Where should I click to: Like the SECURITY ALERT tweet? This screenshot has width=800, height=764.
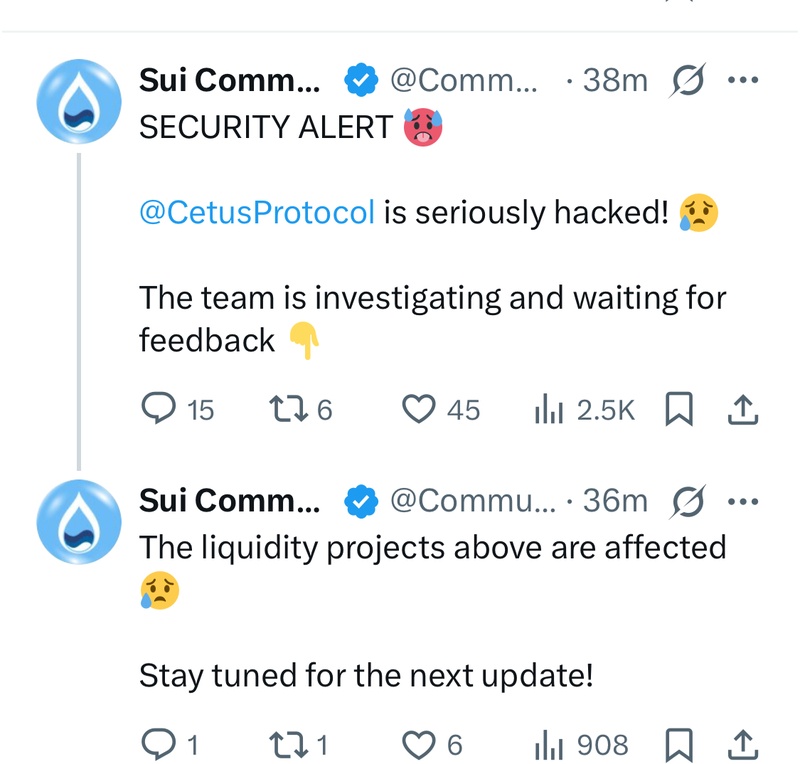click(419, 409)
